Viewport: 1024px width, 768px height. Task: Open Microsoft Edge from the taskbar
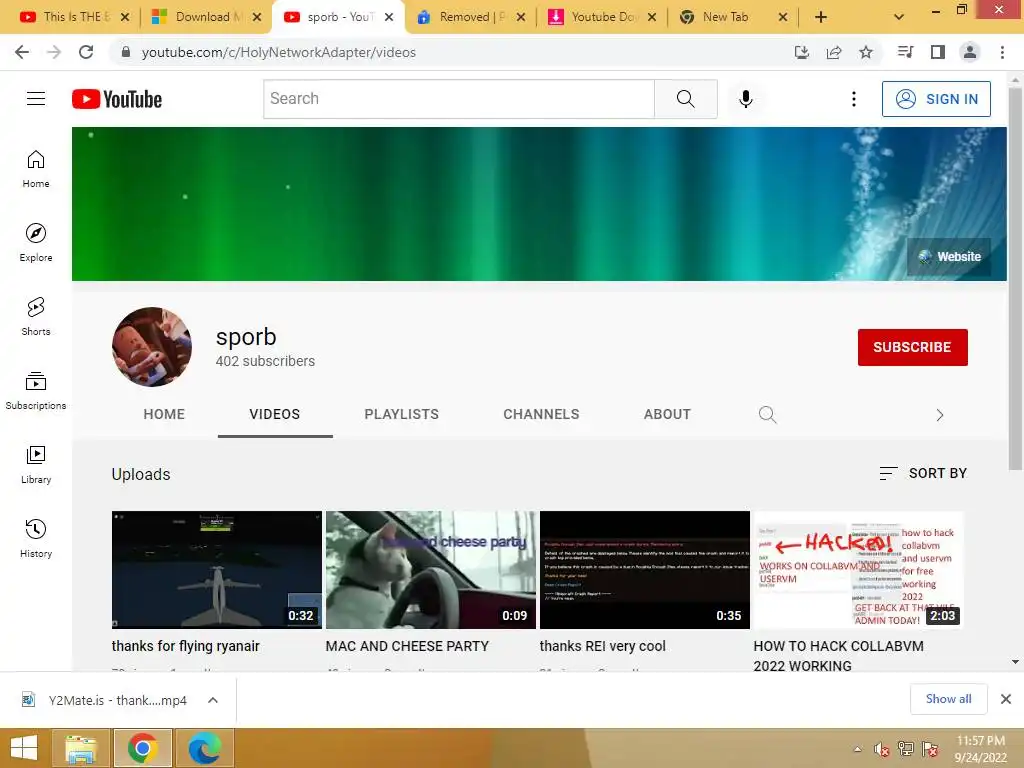click(205, 748)
